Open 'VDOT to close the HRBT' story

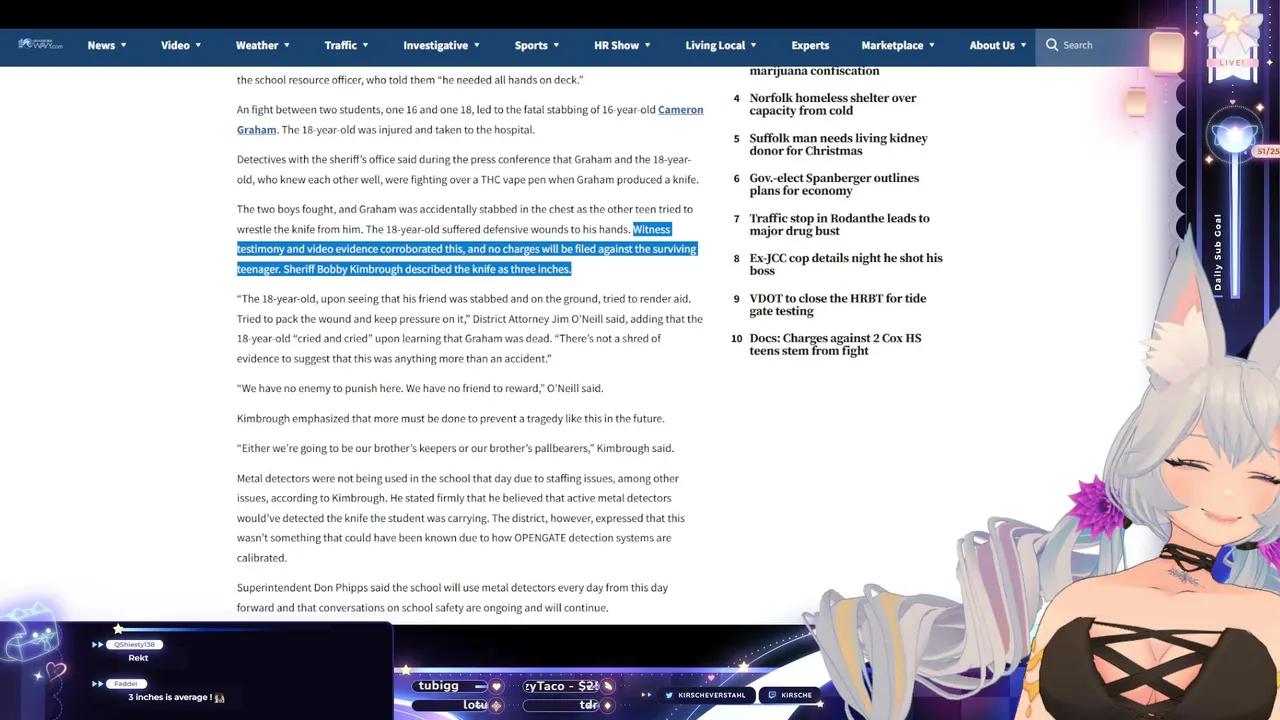pos(838,304)
